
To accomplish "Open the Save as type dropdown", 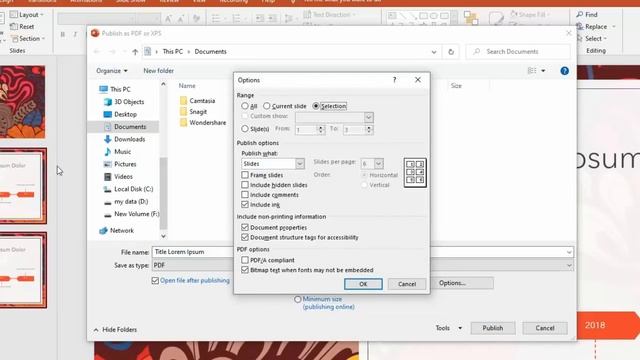I will [x=569, y=265].
